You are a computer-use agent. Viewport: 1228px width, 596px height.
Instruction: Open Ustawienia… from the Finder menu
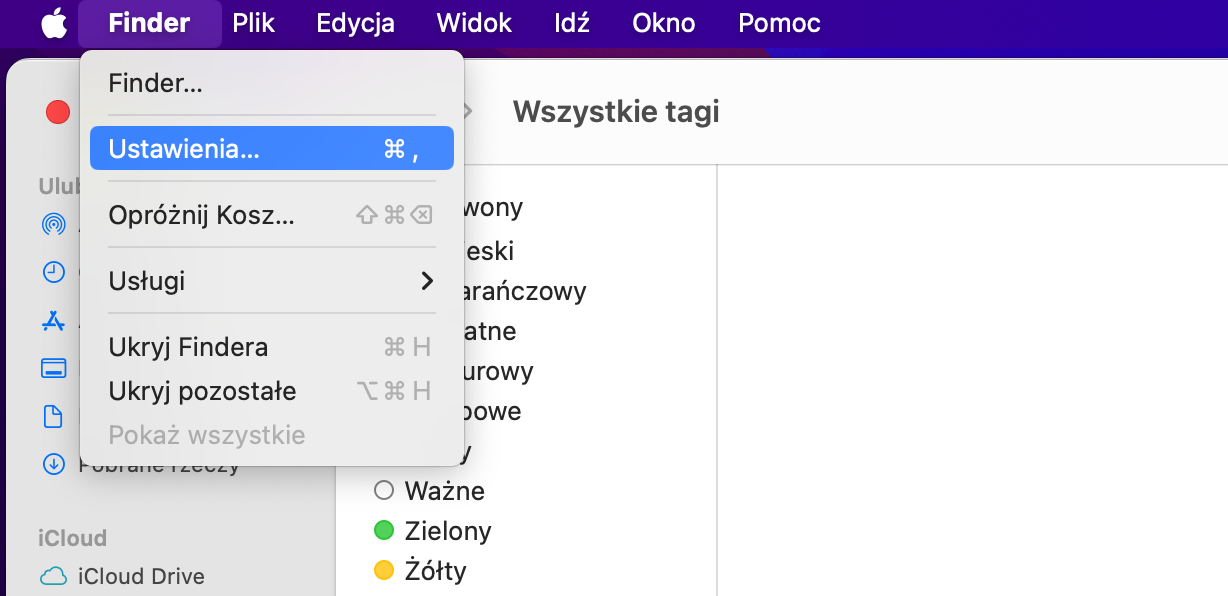tap(272, 148)
